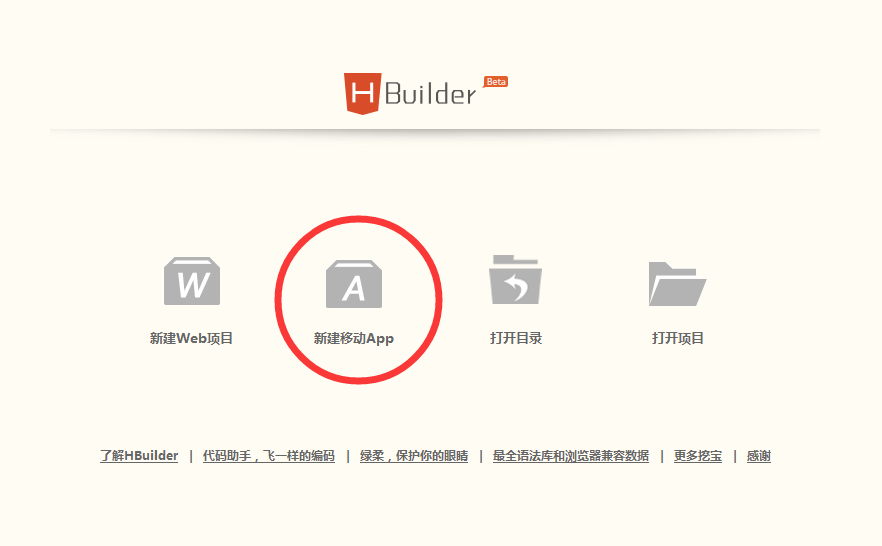Open the 更多挖宝 link
This screenshot has height=546, width=882.
pyautogui.click(x=698, y=456)
